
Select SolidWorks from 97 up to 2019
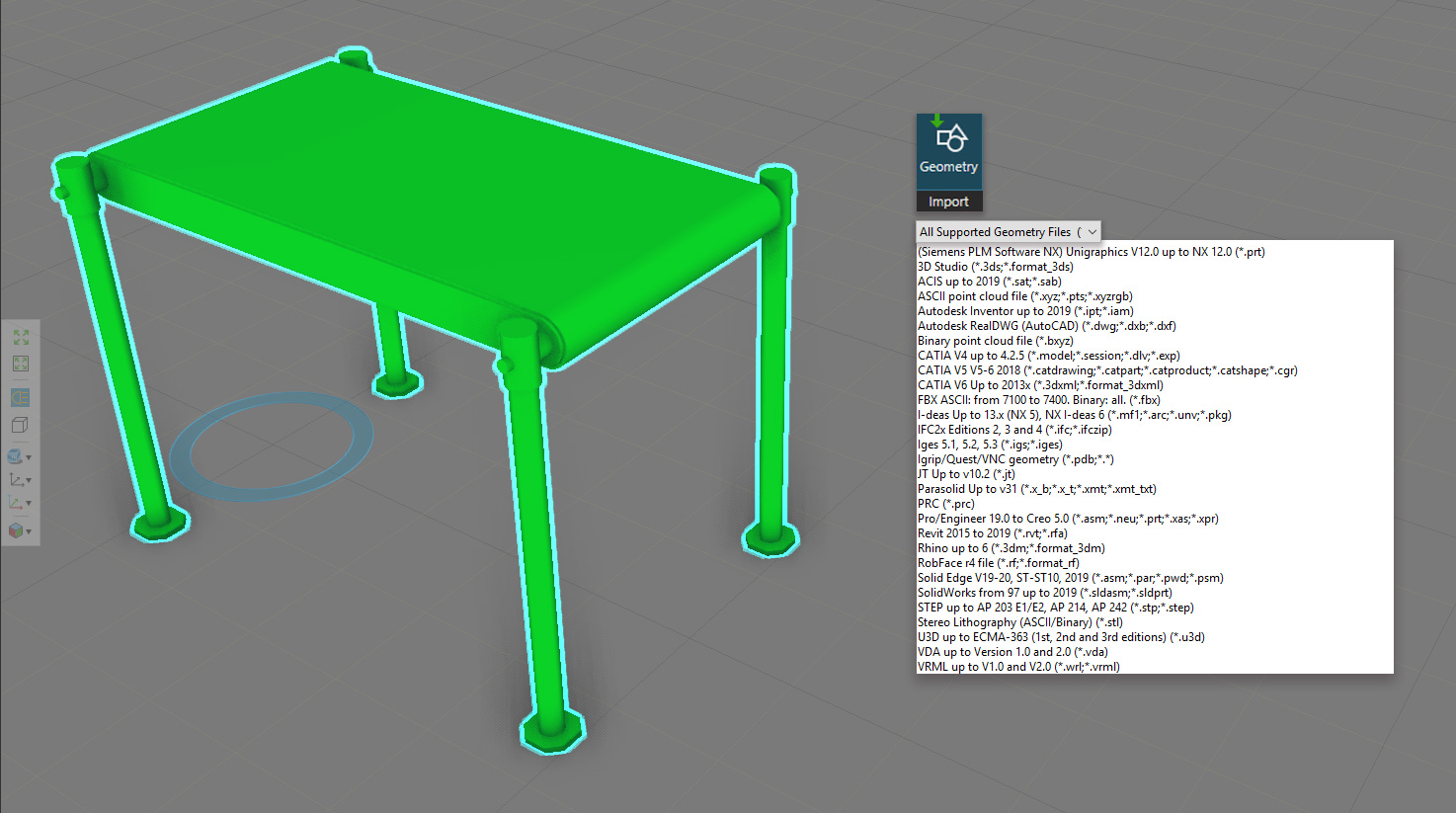coord(1044,593)
